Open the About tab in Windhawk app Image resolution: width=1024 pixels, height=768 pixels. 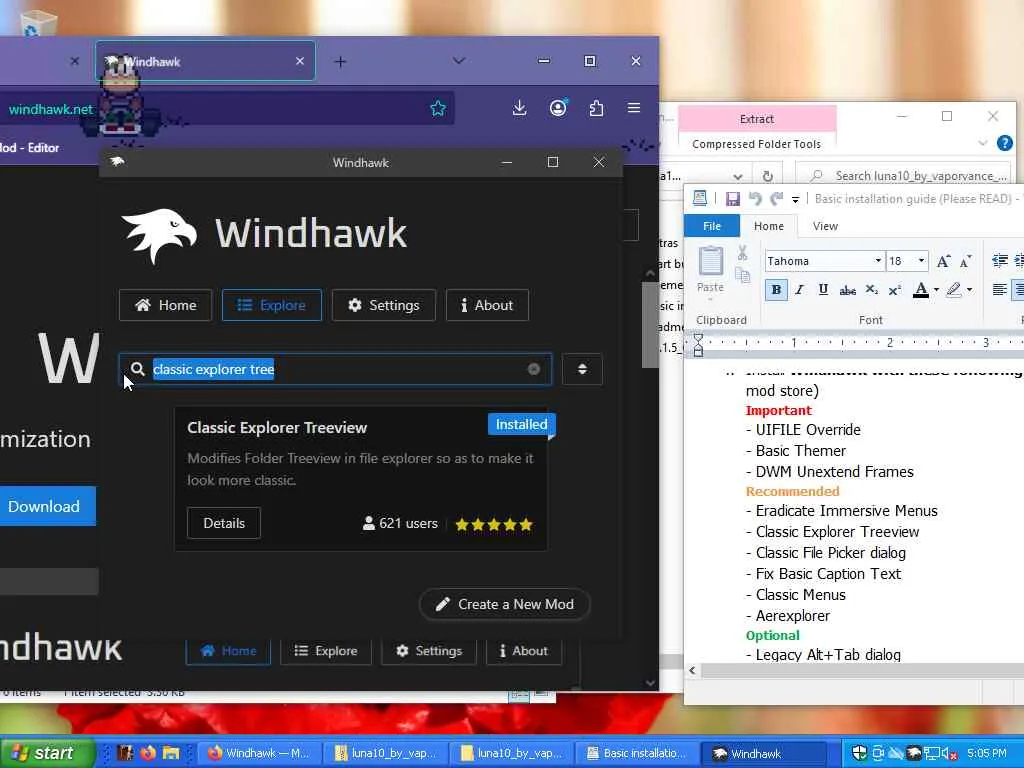pyautogui.click(x=487, y=305)
